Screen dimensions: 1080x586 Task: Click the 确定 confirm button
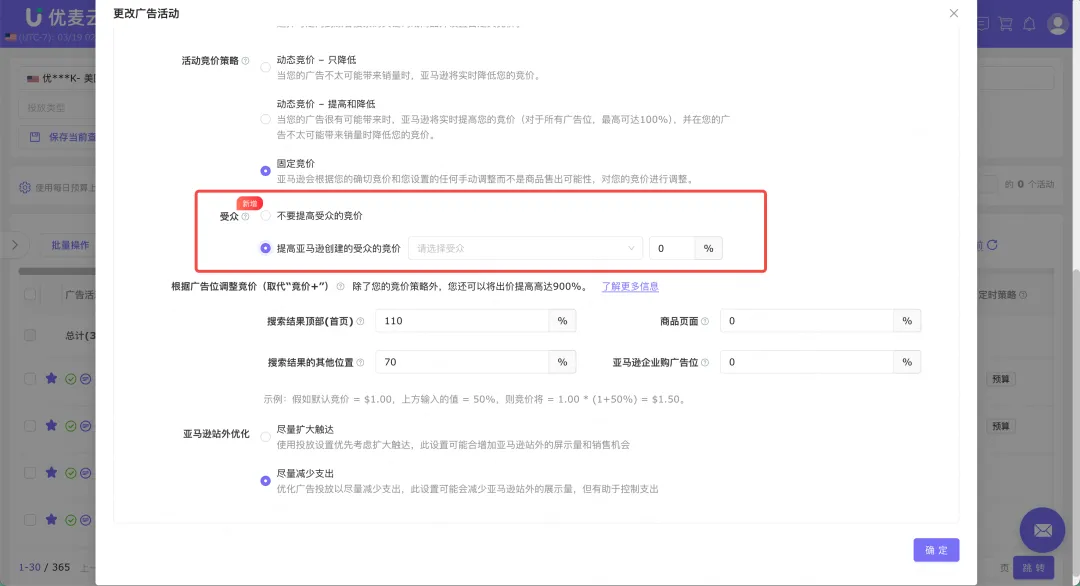[x=936, y=550]
